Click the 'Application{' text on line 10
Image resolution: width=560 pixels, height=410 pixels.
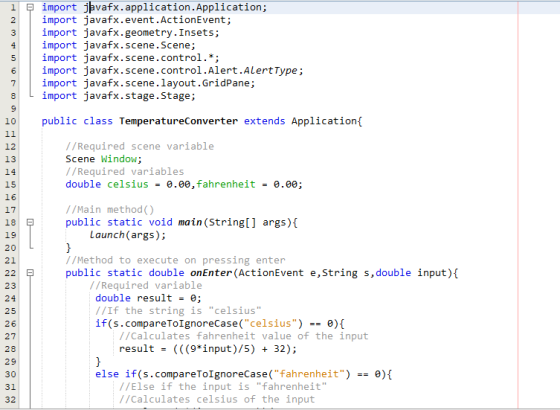[327, 121]
